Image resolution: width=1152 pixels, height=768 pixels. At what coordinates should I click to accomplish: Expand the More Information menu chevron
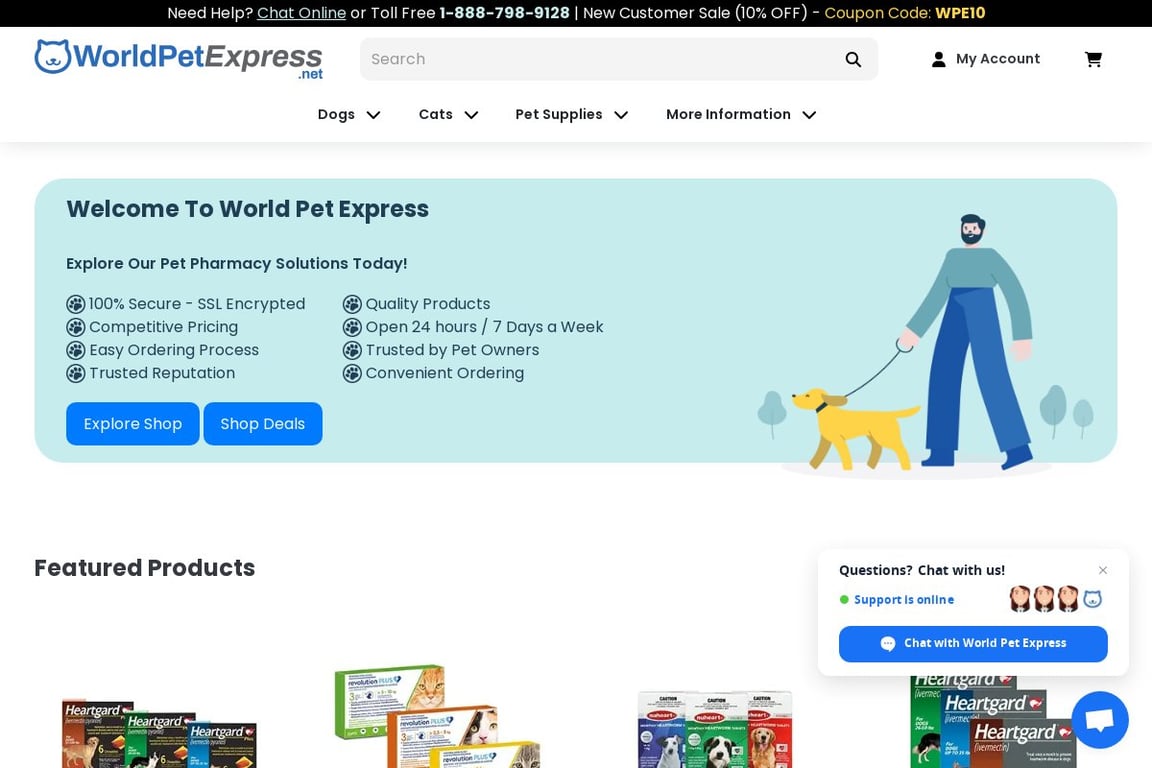[x=809, y=115]
